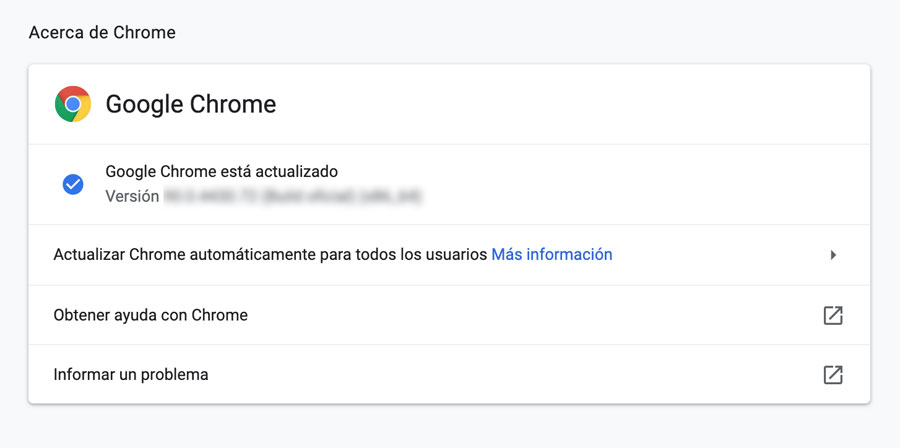This screenshot has width=900, height=448.
Task: Click gray page background below the card
Action: (x=450, y=427)
